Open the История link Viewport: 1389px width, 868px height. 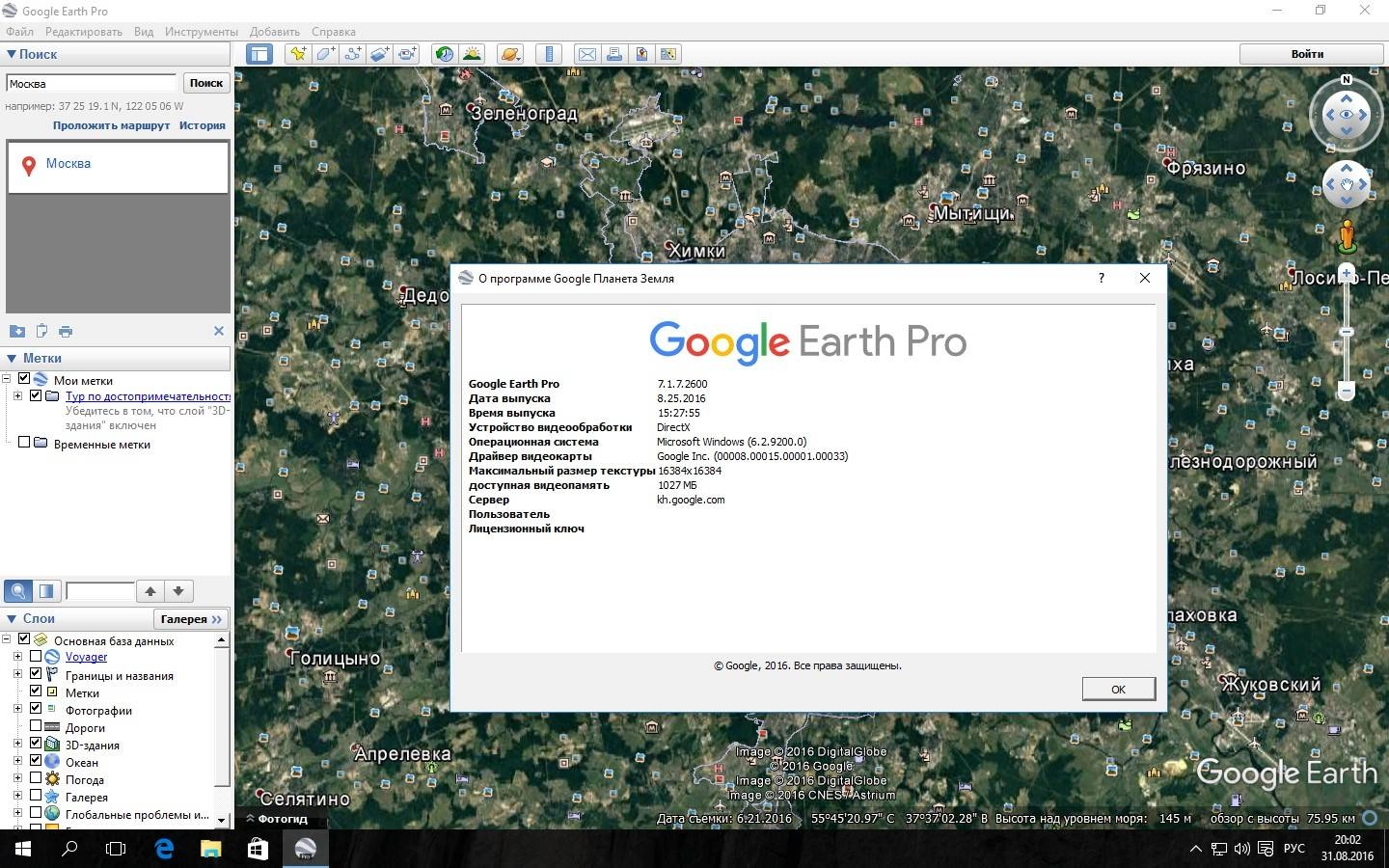click(203, 125)
